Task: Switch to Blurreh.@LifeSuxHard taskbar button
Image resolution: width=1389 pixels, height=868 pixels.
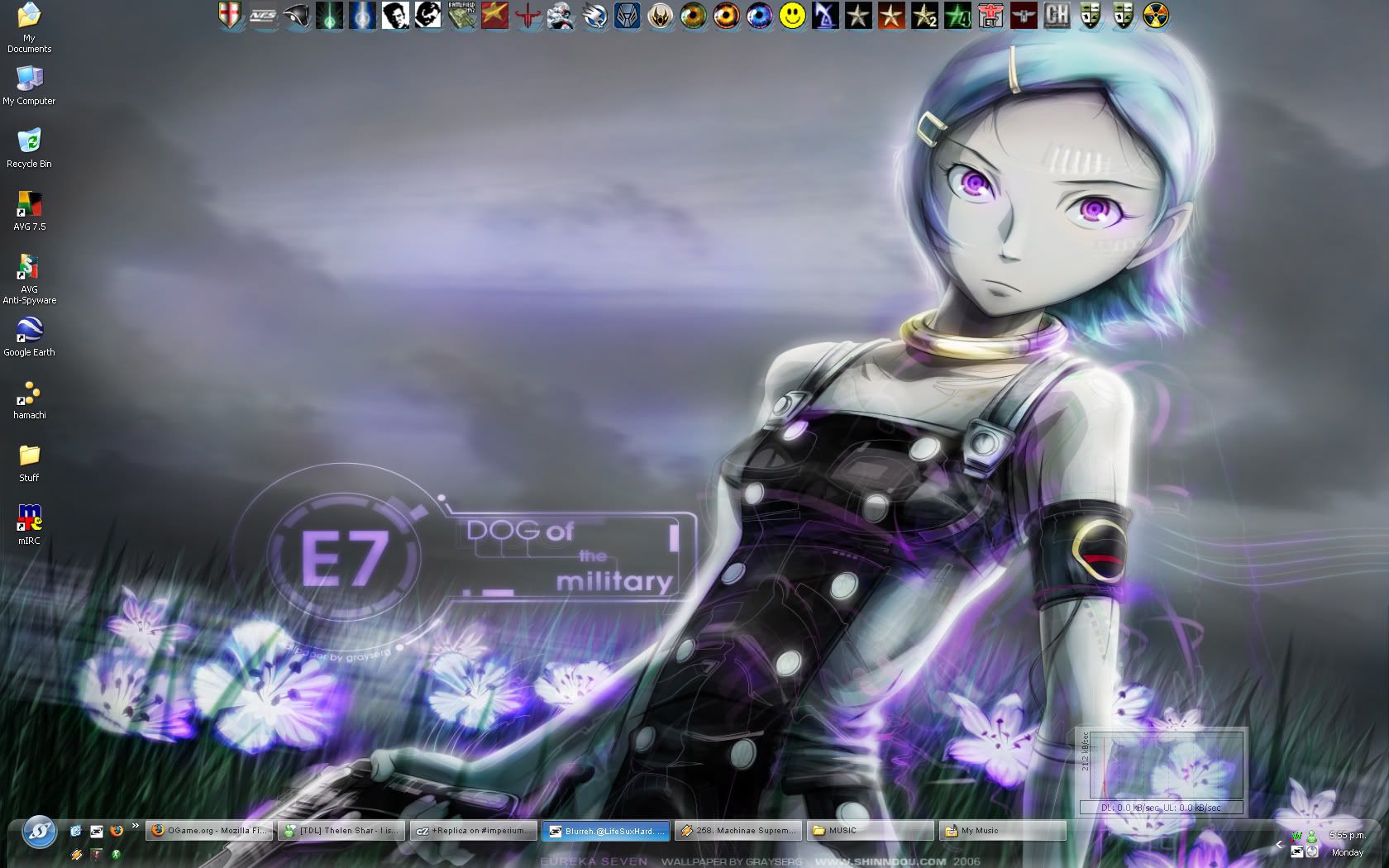Action: click(606, 831)
